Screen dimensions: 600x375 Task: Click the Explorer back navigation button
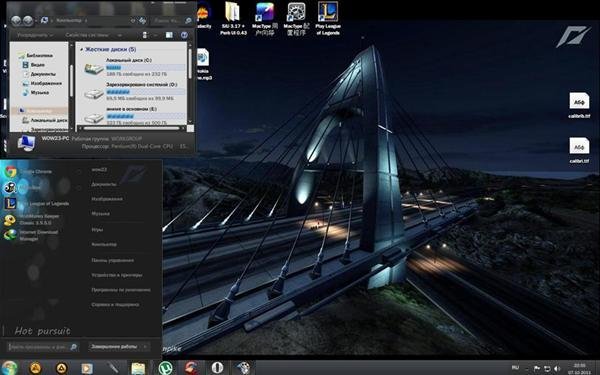(x=16, y=20)
